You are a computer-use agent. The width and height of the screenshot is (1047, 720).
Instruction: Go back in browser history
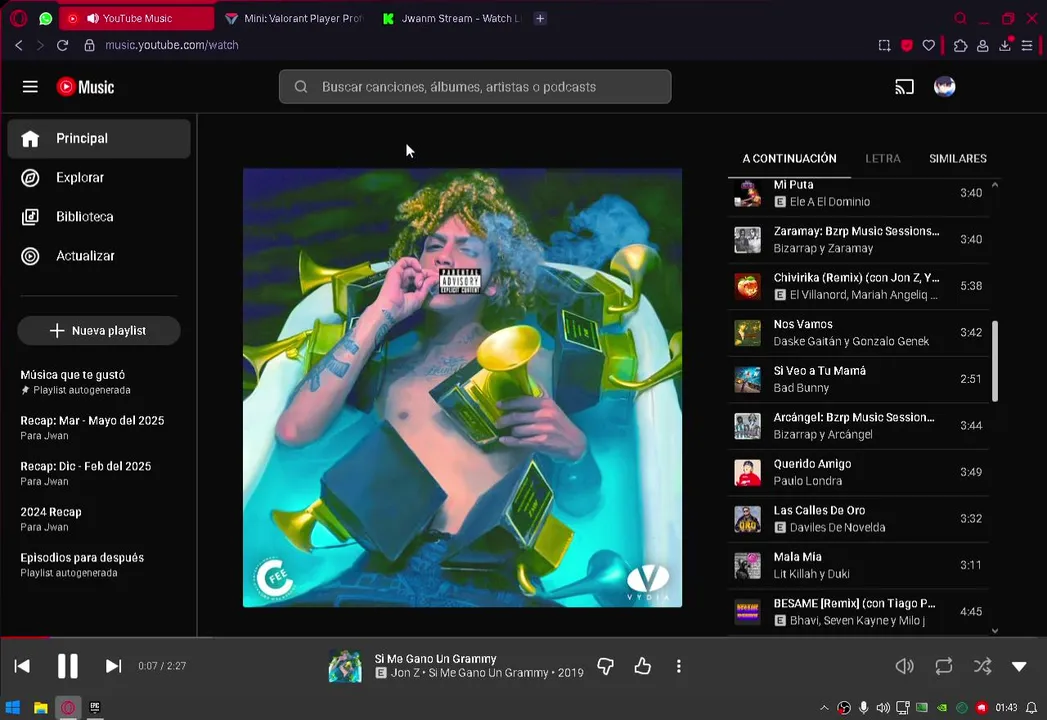click(19, 45)
